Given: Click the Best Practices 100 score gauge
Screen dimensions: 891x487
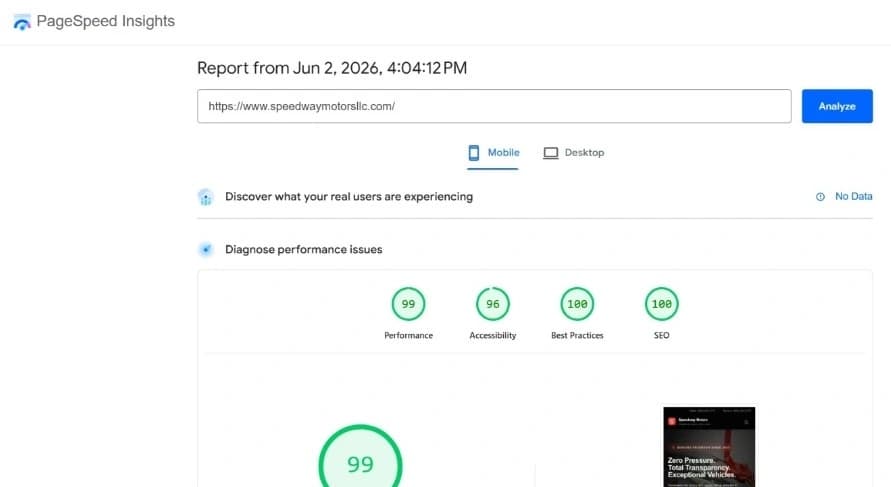Looking at the screenshot, I should point(577,304).
